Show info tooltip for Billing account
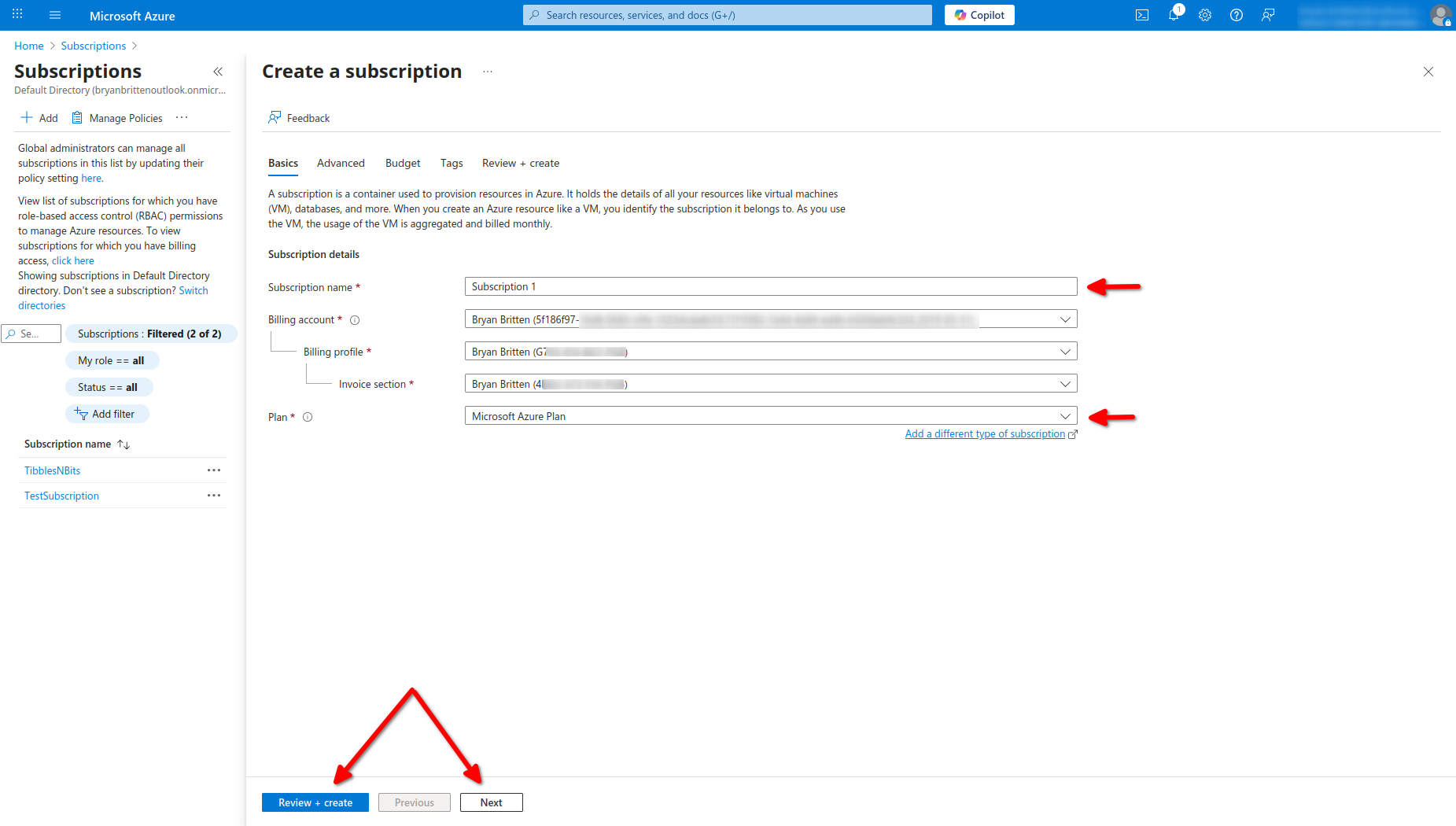 355,320
